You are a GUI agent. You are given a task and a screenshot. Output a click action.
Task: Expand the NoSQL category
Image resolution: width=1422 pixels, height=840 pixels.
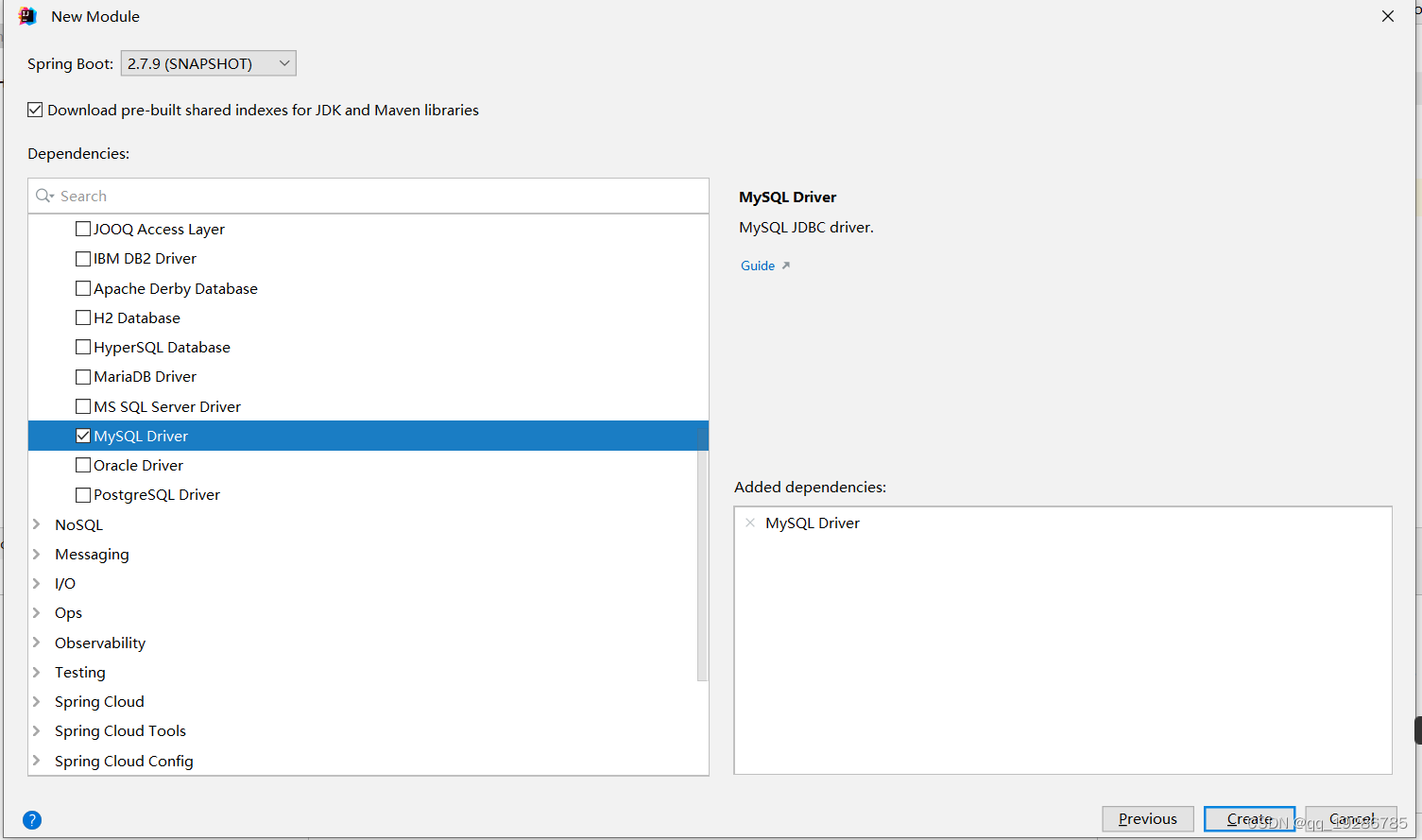37,524
